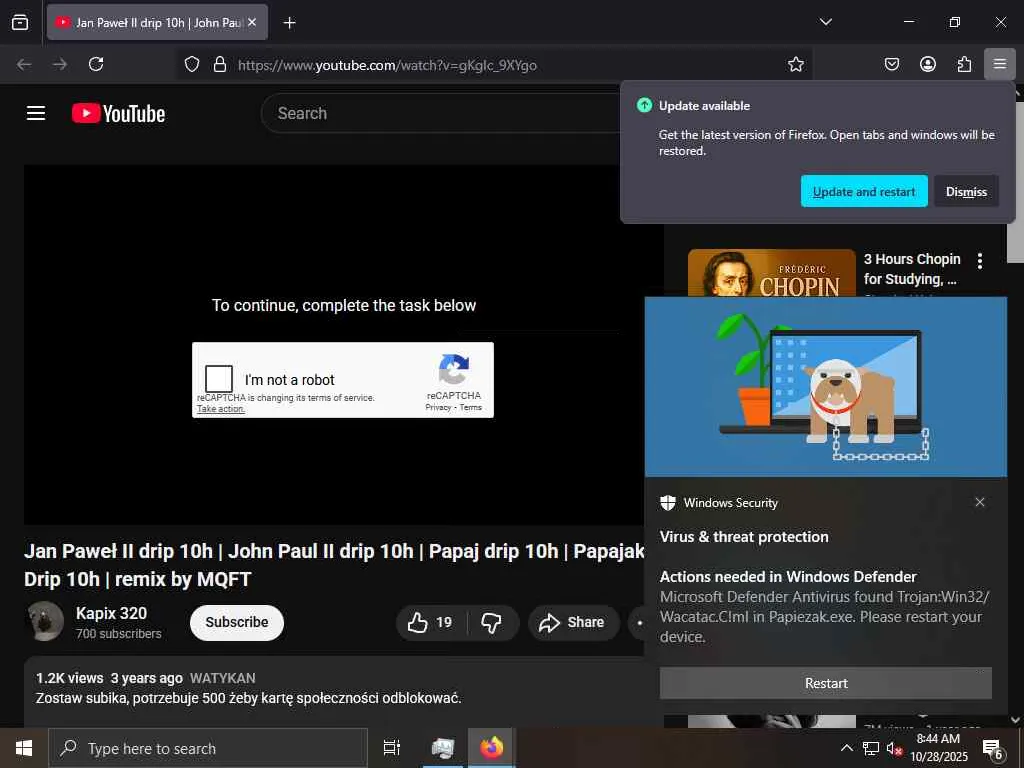Click Update and restart Firefox
Screen dimensions: 1024x768
(864, 191)
